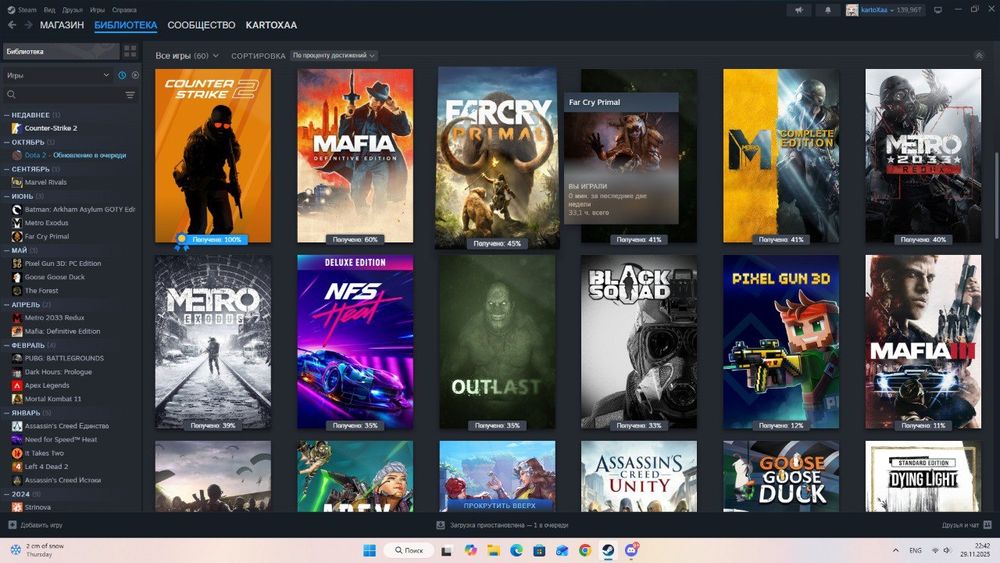Click the Библиотека home button
The height and width of the screenshot is (563, 1000).
pyautogui.click(x=61, y=51)
